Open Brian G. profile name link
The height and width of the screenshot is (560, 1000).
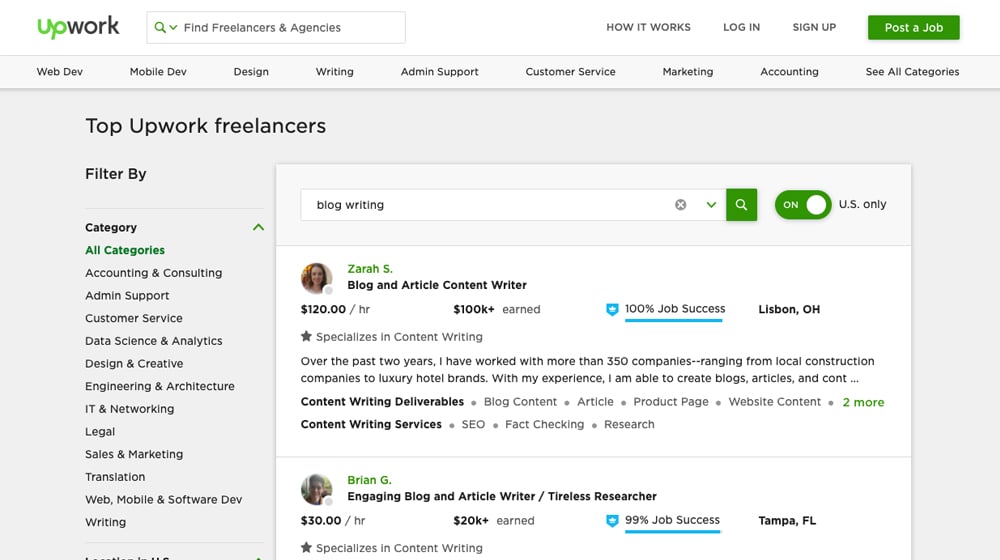coord(369,480)
